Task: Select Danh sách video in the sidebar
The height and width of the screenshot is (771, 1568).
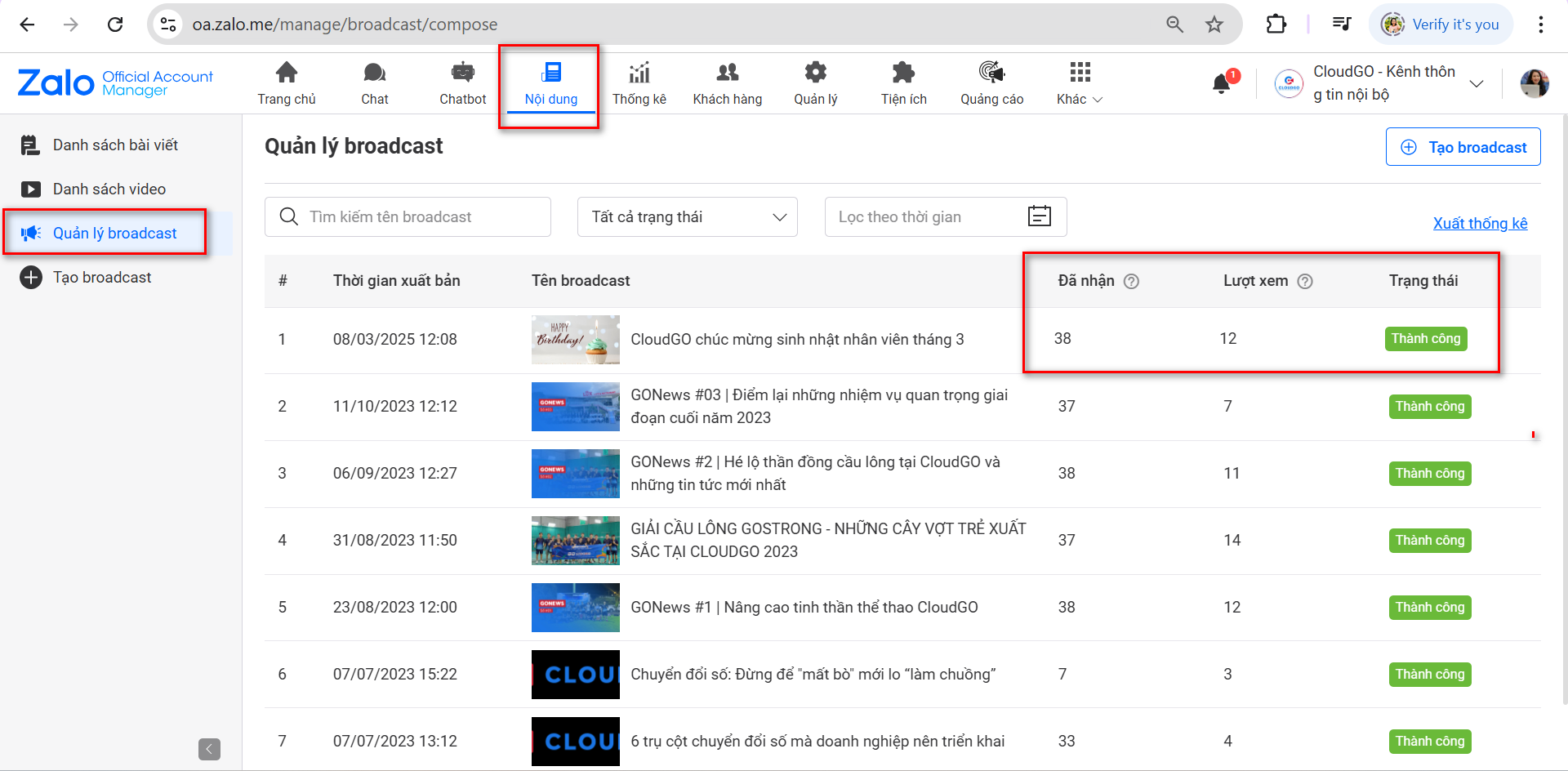Action: click(x=109, y=189)
